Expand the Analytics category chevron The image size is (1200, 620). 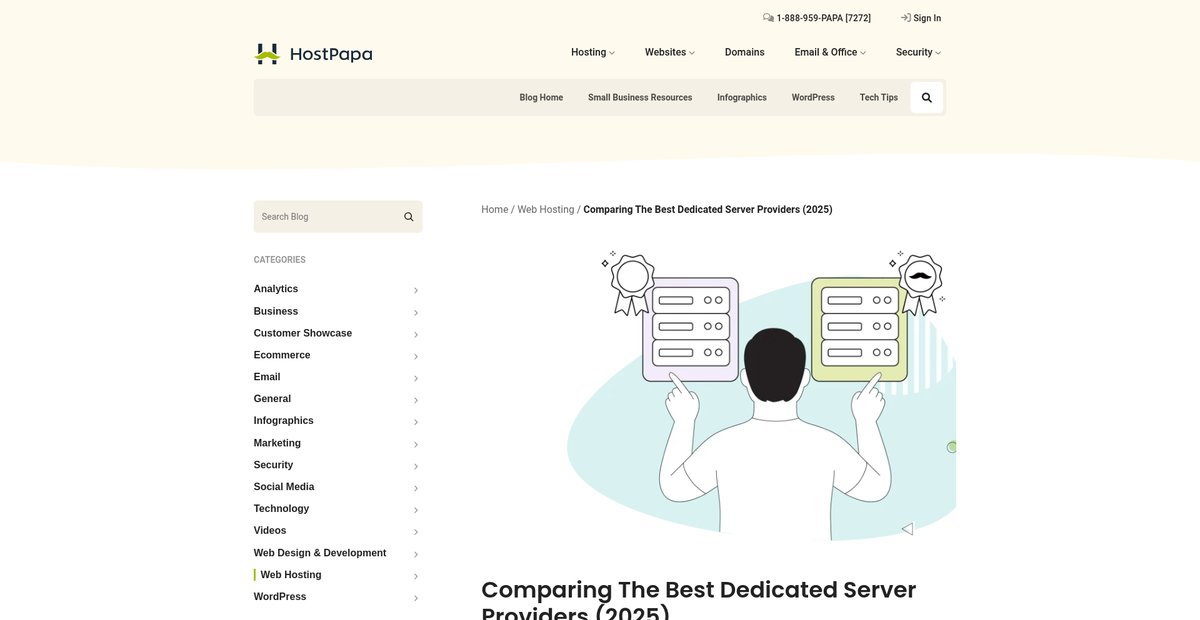tap(416, 290)
